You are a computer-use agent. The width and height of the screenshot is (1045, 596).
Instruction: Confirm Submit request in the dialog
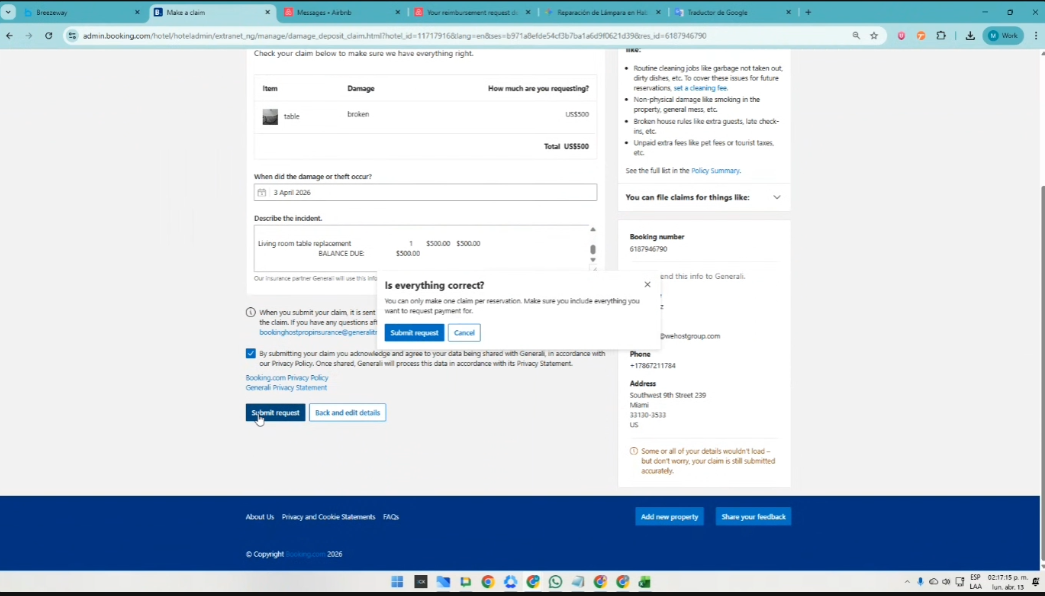coord(414,333)
